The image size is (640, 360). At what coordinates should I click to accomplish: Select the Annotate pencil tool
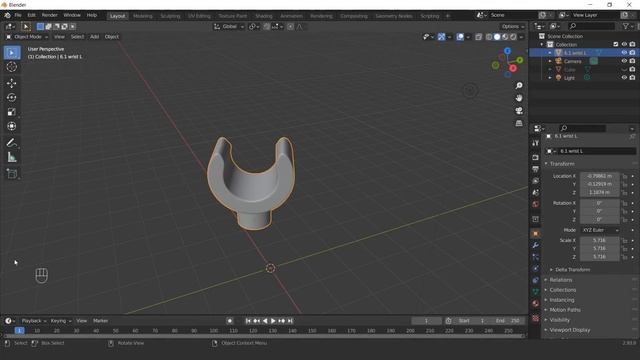(12, 143)
